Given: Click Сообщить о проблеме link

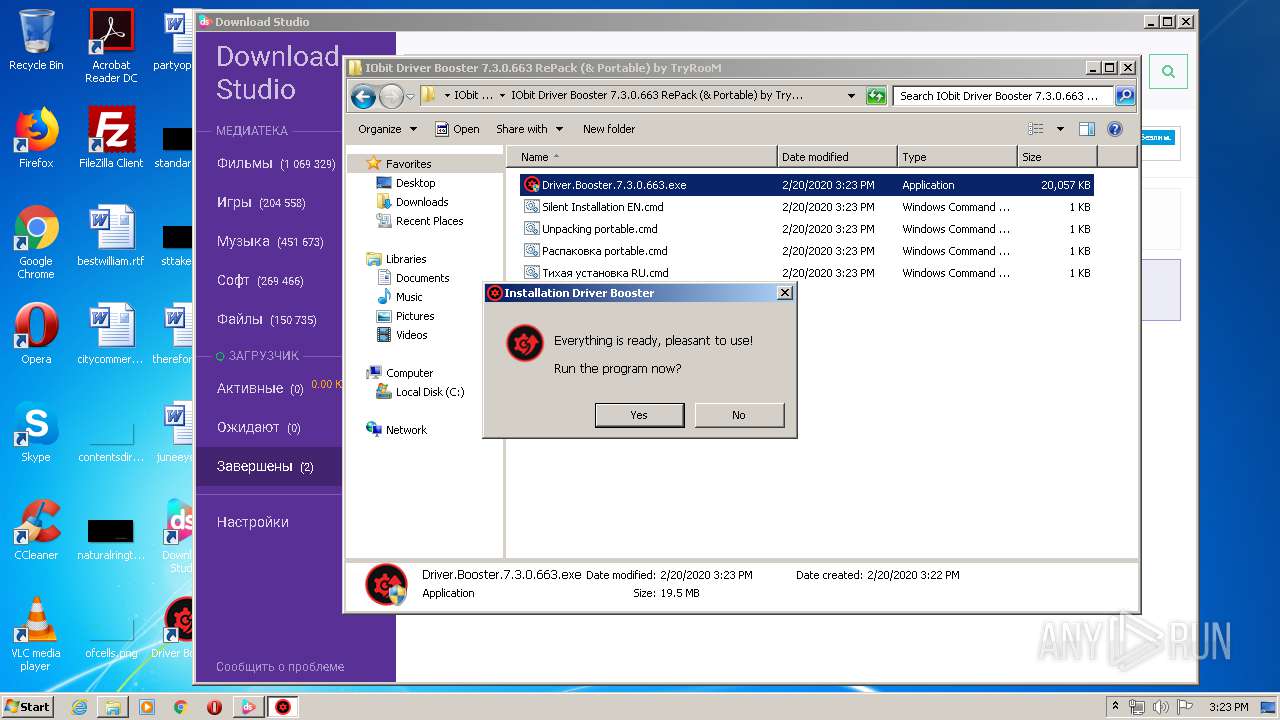Looking at the screenshot, I should tap(280, 667).
